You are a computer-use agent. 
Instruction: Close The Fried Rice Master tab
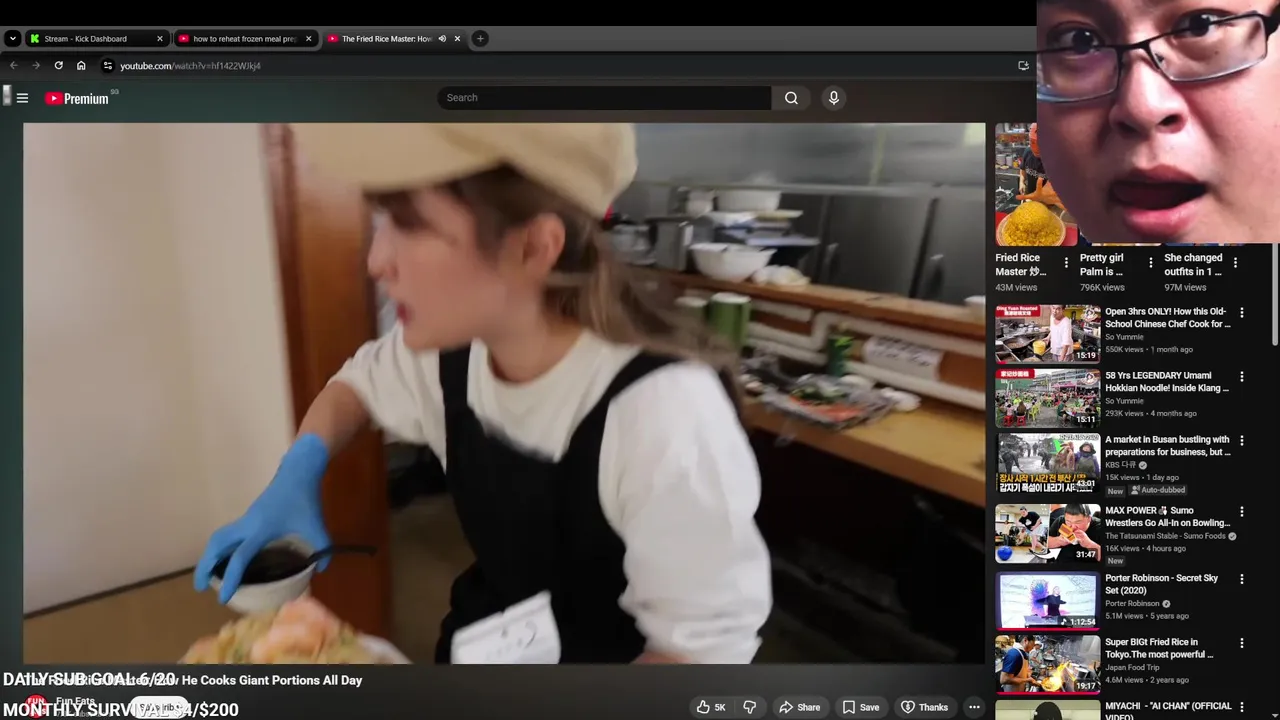tap(457, 39)
